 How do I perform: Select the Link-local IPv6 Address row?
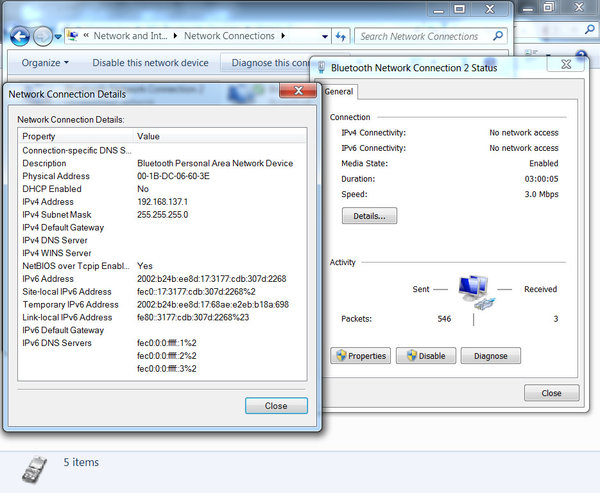[x=162, y=317]
